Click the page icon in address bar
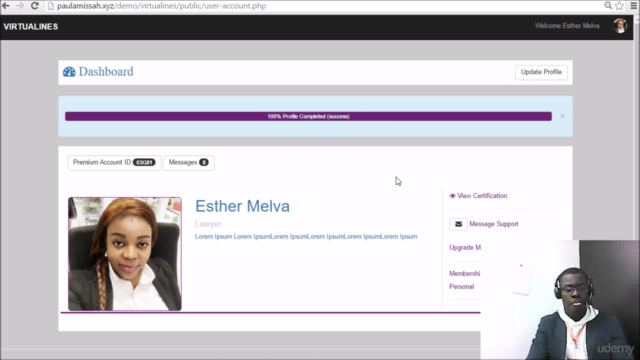Image resolution: width=640 pixels, height=360 pixels. click(x=51, y=6)
